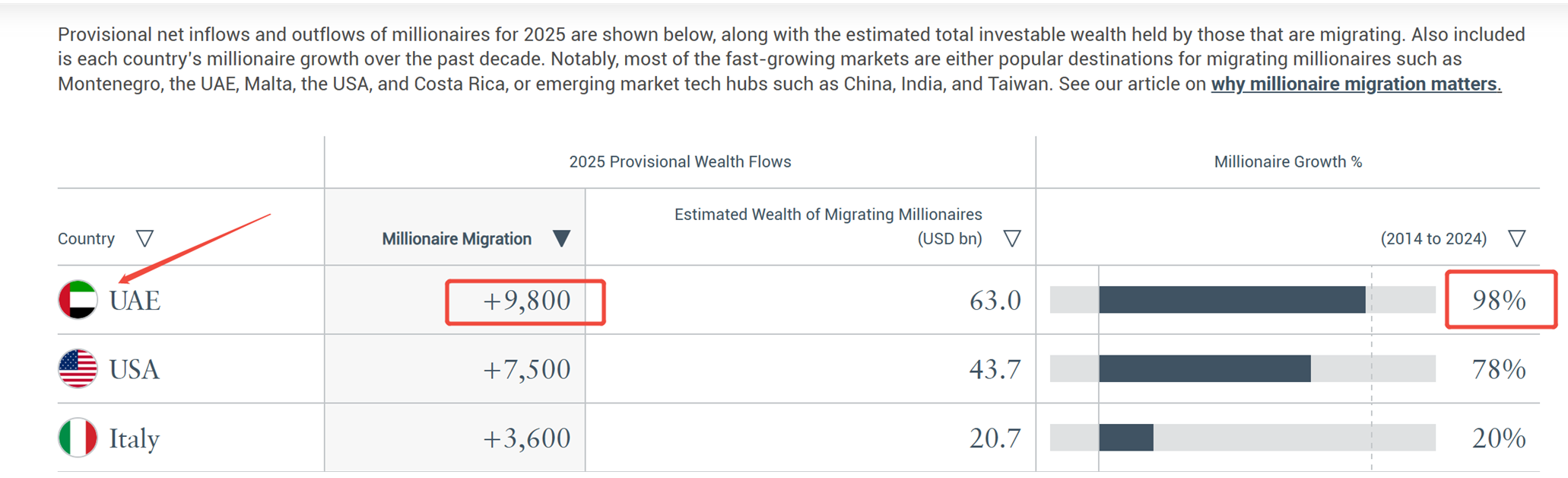Click the Millionaire Growth % heading
Viewport: 1568px width, 478px height.
(1287, 161)
